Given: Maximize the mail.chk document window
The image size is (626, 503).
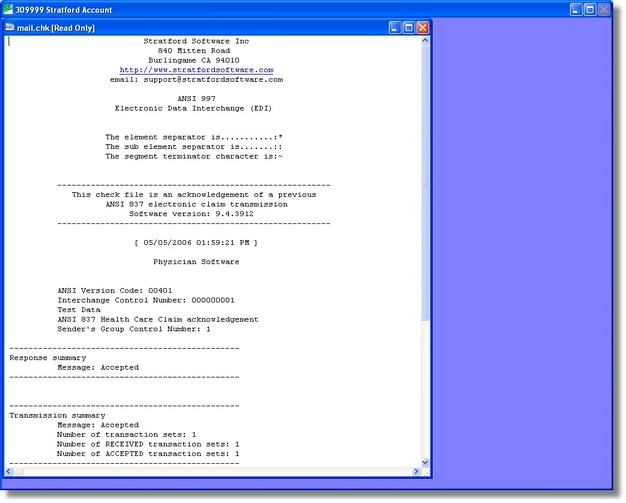Looking at the screenshot, I should tap(409, 27).
